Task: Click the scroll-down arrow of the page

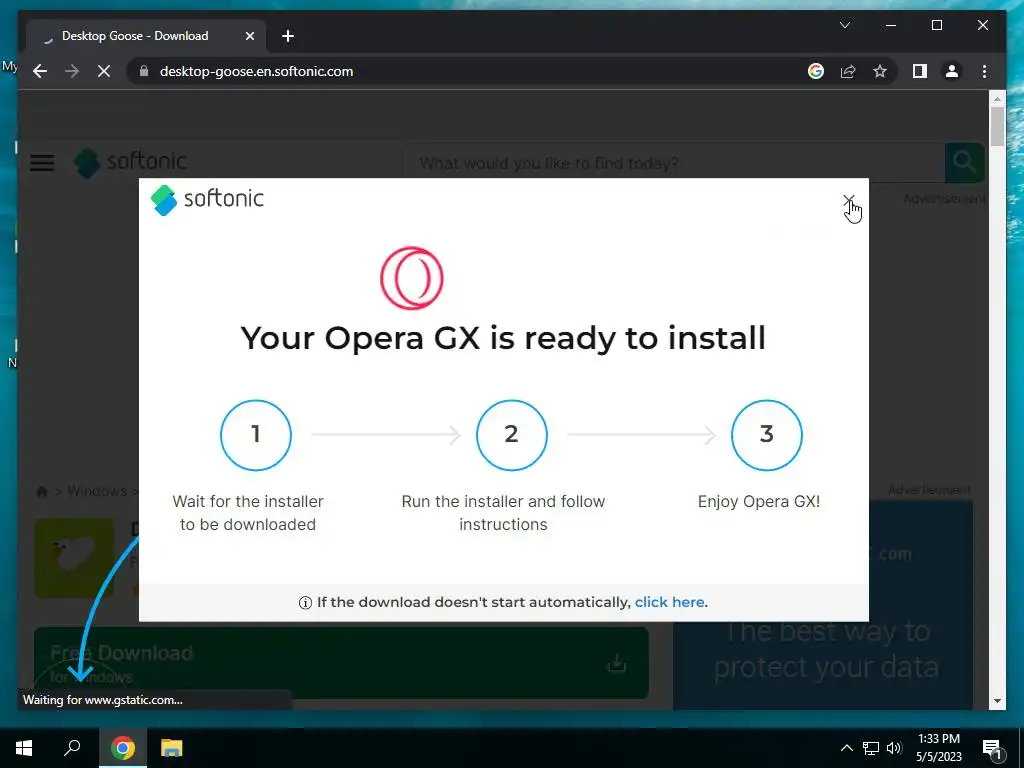Action: [x=997, y=701]
